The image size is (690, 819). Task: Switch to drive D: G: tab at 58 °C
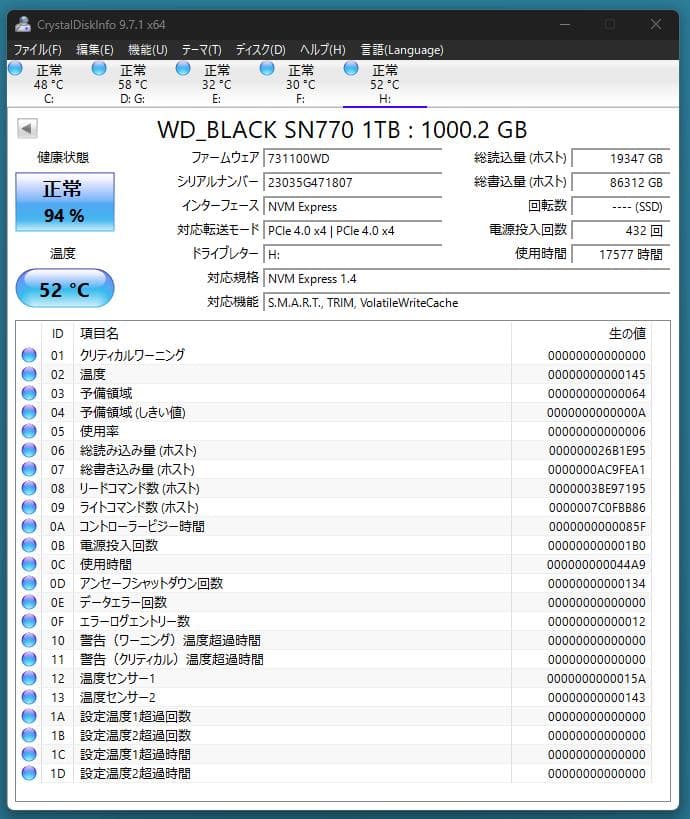click(x=133, y=84)
